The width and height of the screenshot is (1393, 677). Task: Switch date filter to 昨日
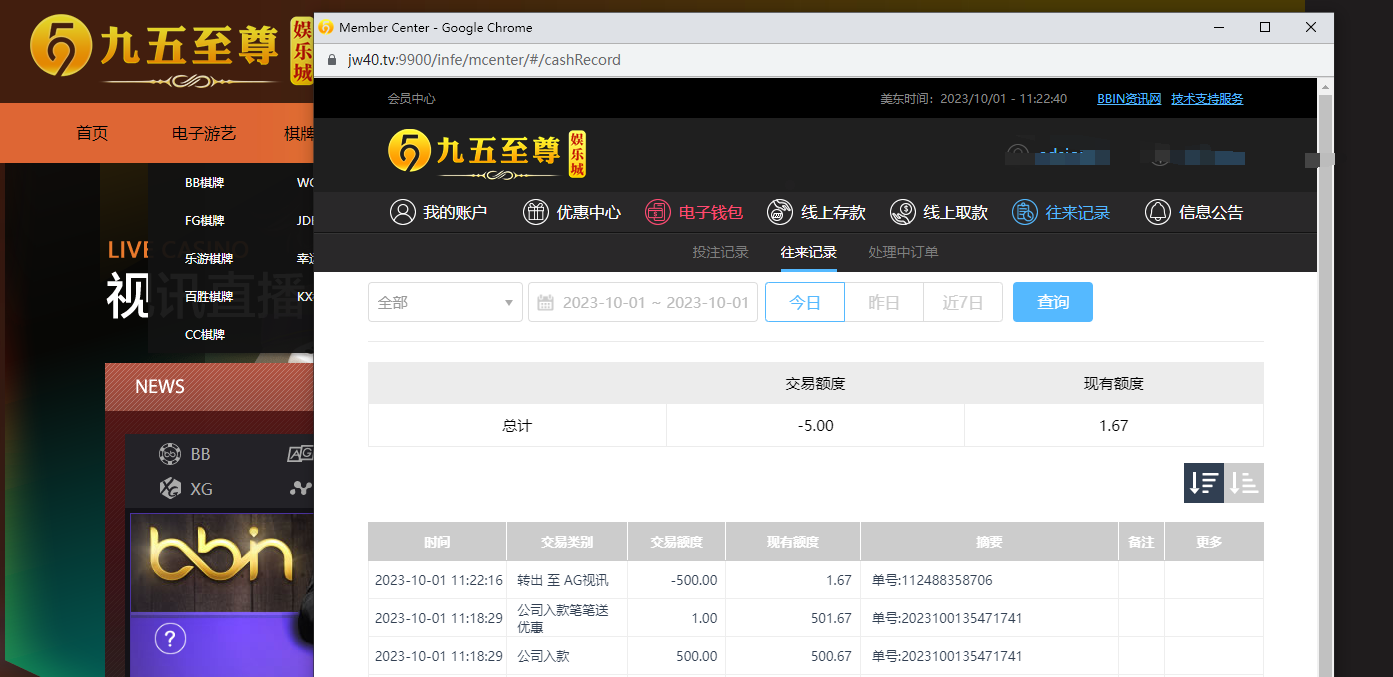click(x=884, y=302)
